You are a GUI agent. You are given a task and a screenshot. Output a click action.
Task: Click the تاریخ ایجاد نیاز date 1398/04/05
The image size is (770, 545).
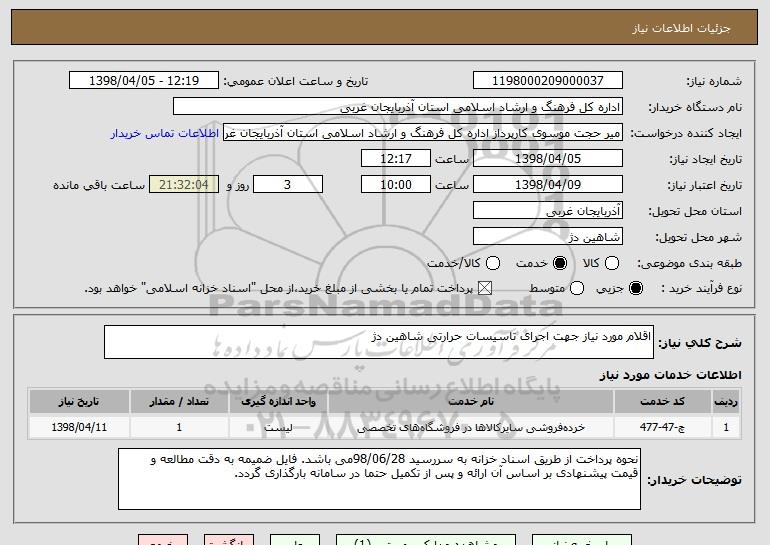(x=548, y=159)
